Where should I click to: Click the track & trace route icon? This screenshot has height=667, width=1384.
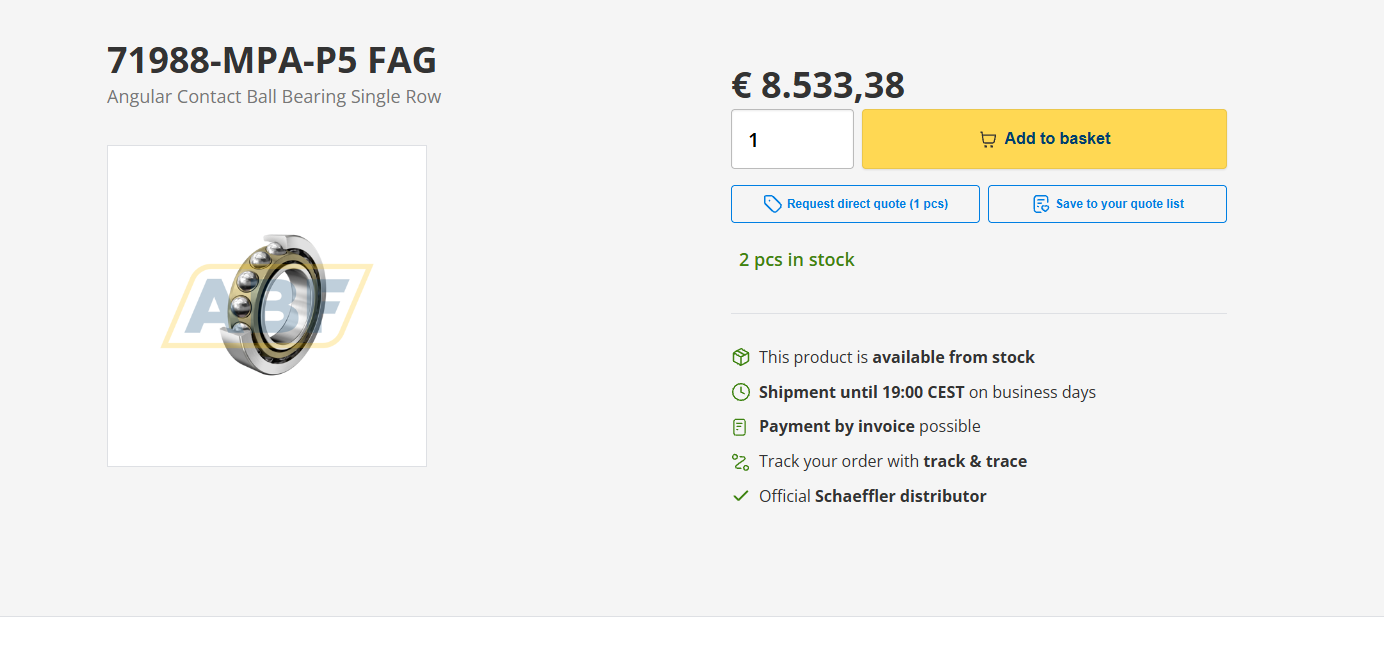tap(740, 462)
